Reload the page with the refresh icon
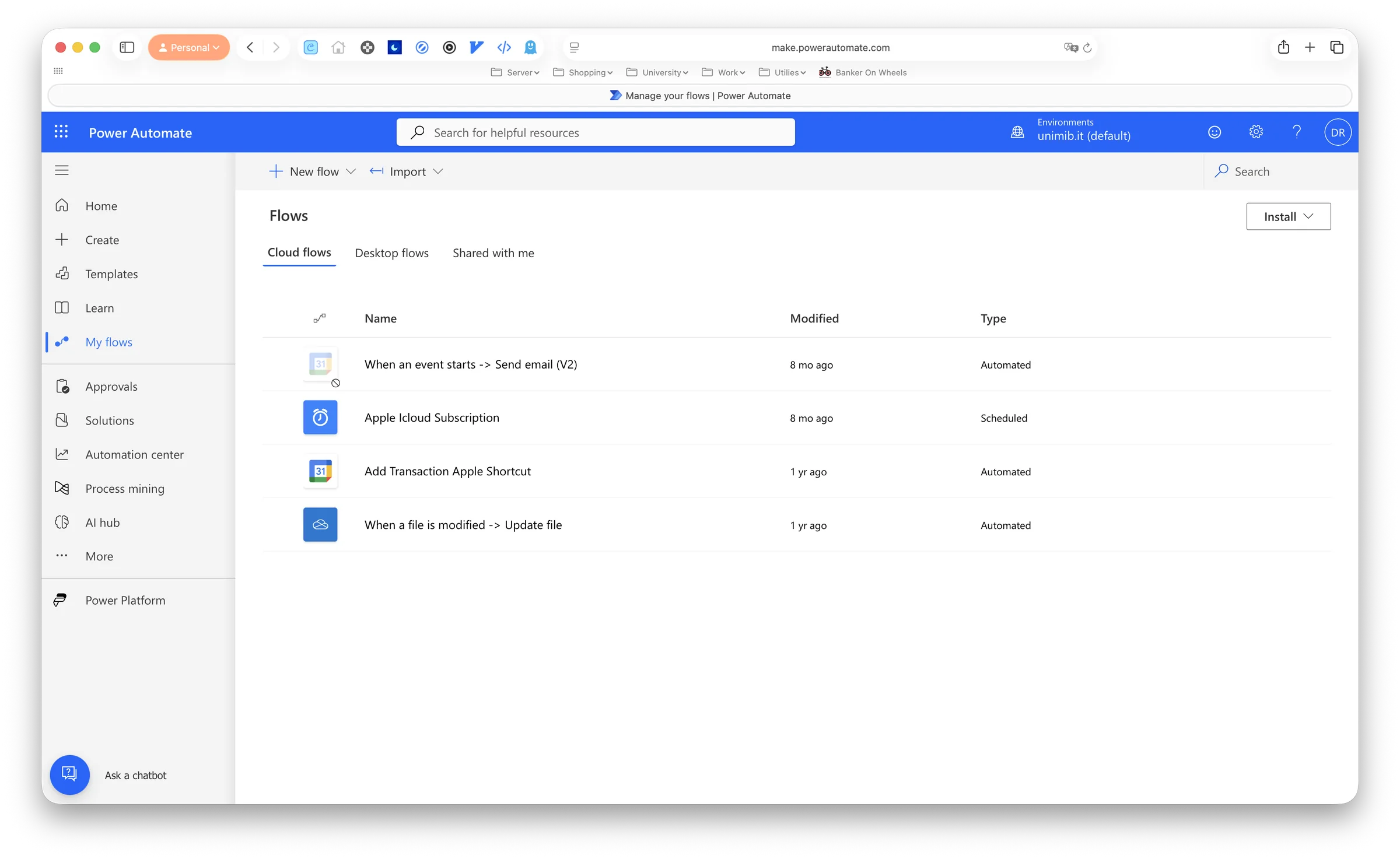Viewport: 1400px width, 859px height. 1087,48
